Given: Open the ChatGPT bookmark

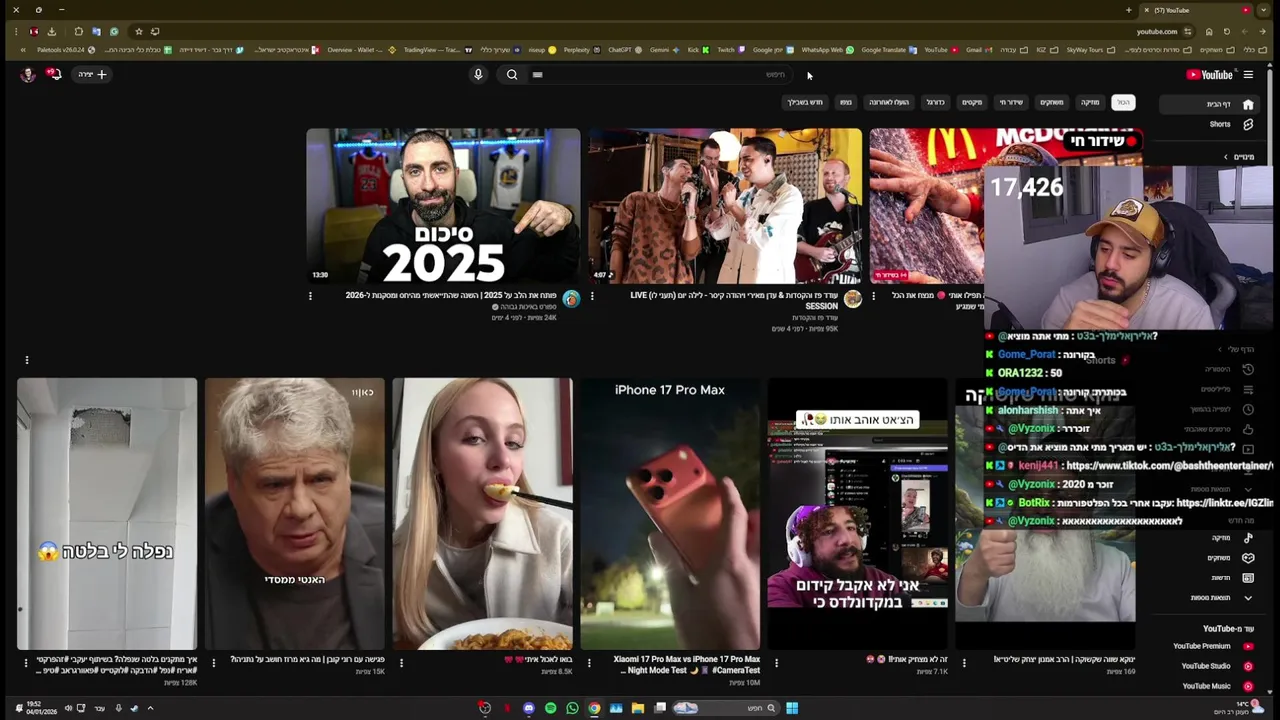Looking at the screenshot, I should (625, 50).
